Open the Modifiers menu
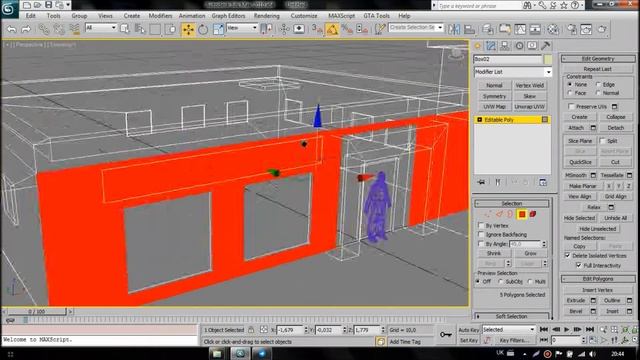The height and width of the screenshot is (360, 640). (x=160, y=16)
